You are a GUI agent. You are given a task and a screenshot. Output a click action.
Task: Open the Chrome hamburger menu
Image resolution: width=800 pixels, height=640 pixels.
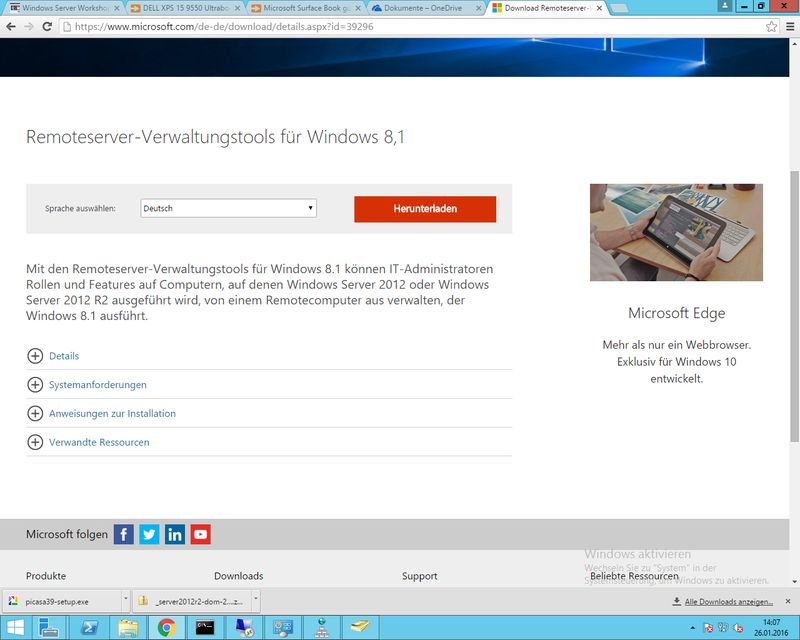coord(790,27)
